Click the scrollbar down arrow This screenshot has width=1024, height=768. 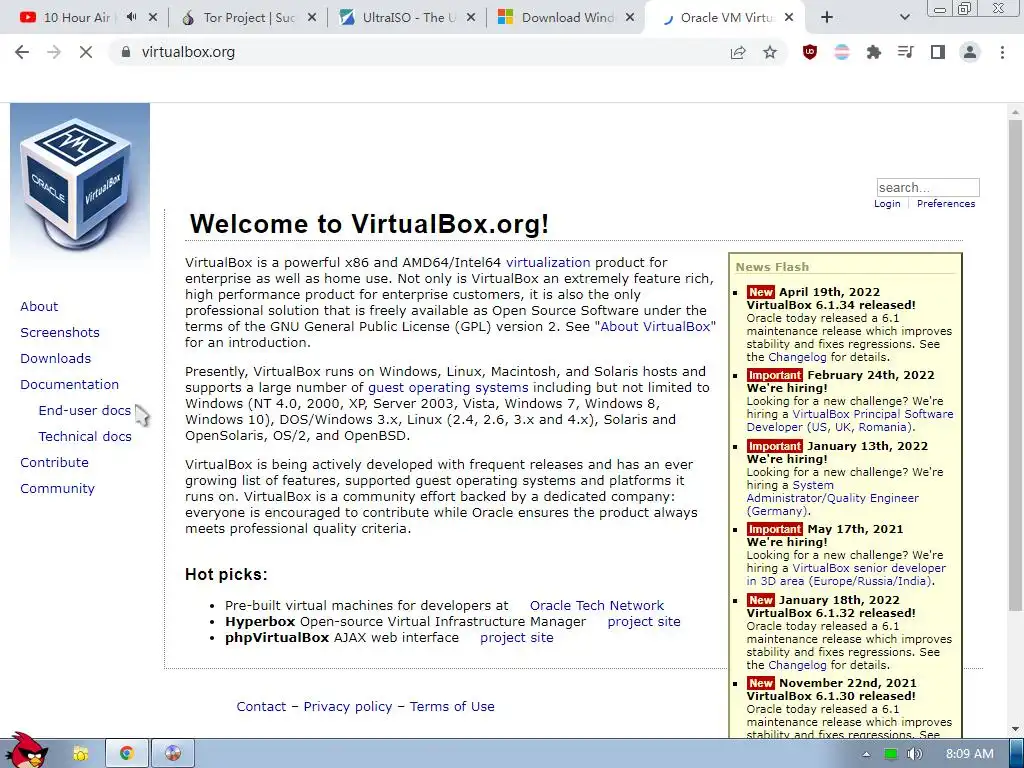1015,729
